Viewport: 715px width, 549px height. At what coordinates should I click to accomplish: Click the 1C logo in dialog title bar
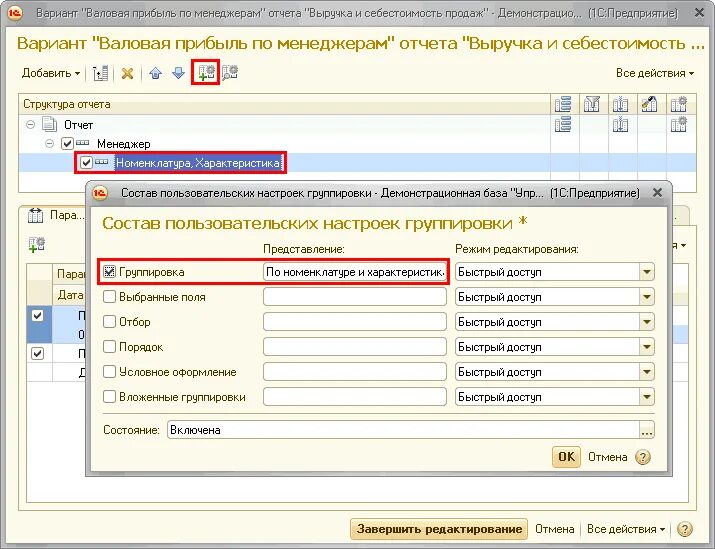pyautogui.click(x=100, y=193)
